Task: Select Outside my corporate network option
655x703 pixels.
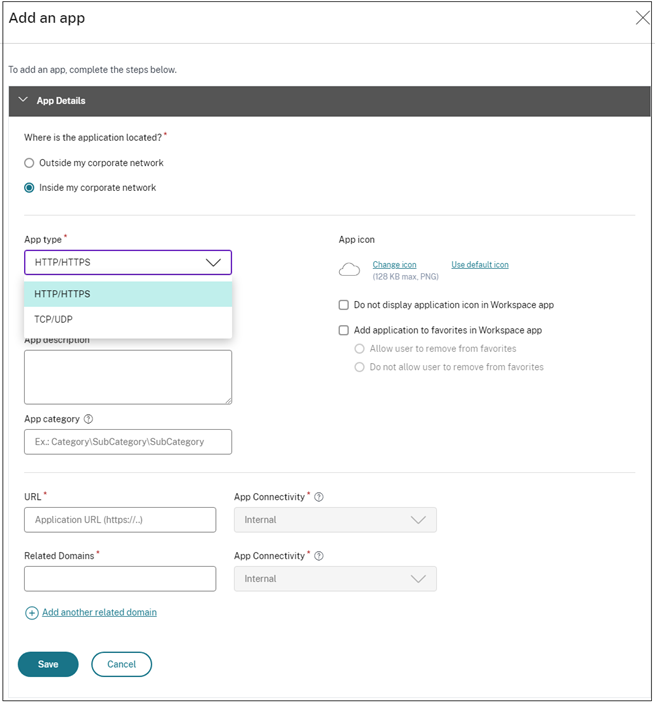Action: (x=30, y=163)
